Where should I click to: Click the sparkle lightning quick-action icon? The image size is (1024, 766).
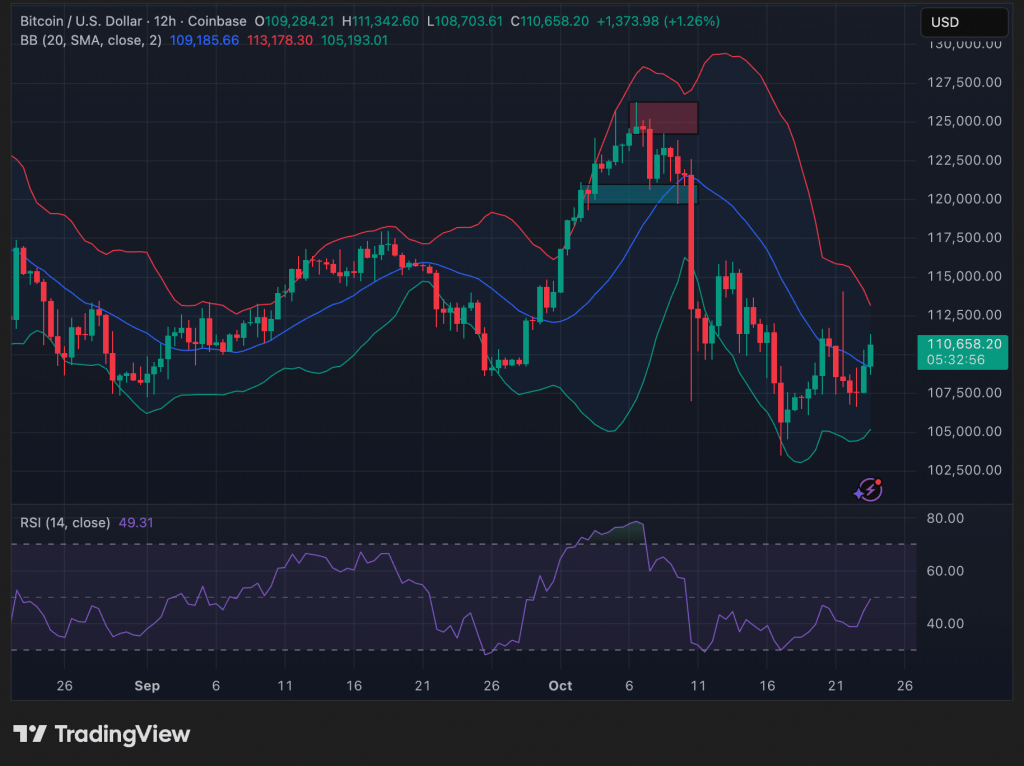coord(868,489)
